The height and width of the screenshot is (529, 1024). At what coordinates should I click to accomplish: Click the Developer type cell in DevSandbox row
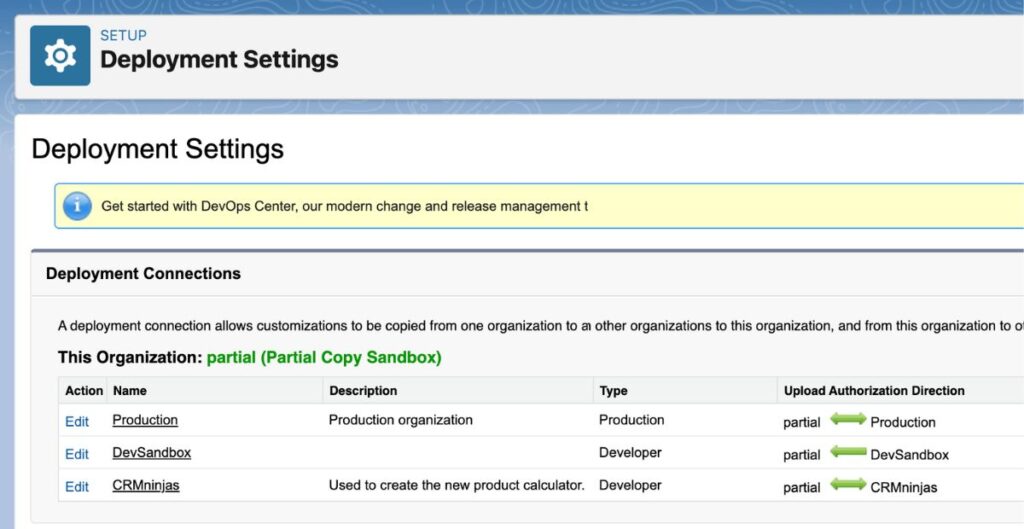(x=630, y=453)
